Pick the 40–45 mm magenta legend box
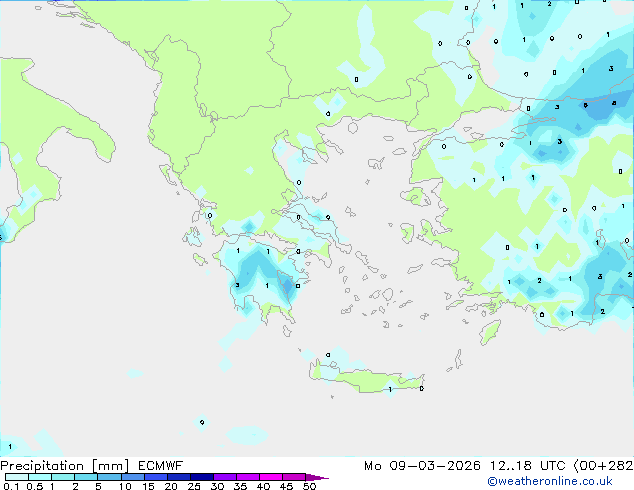The image size is (634, 490). pyautogui.click(x=271, y=477)
